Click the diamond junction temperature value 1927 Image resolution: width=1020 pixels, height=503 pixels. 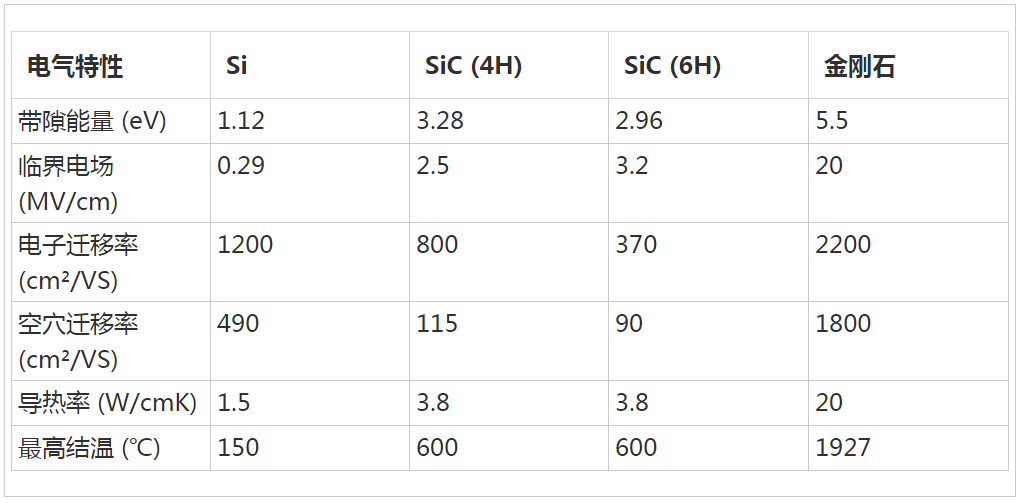click(843, 448)
